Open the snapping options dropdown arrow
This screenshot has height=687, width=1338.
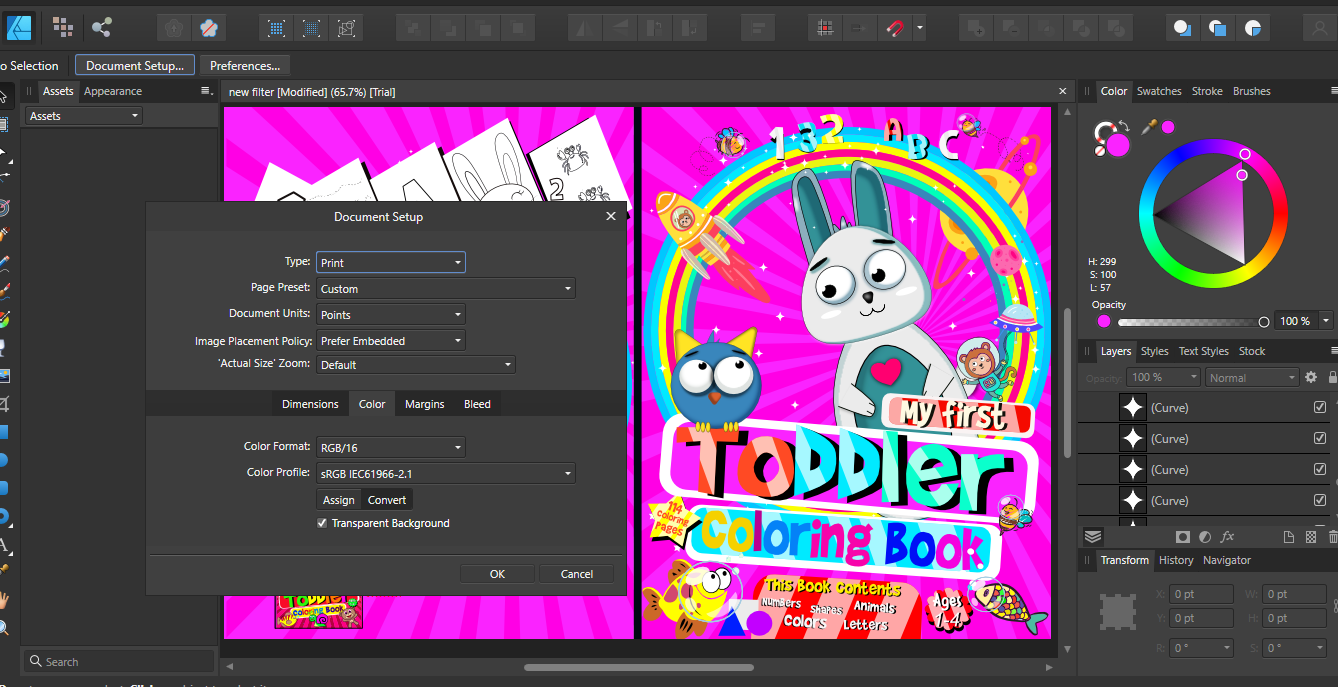pos(919,28)
